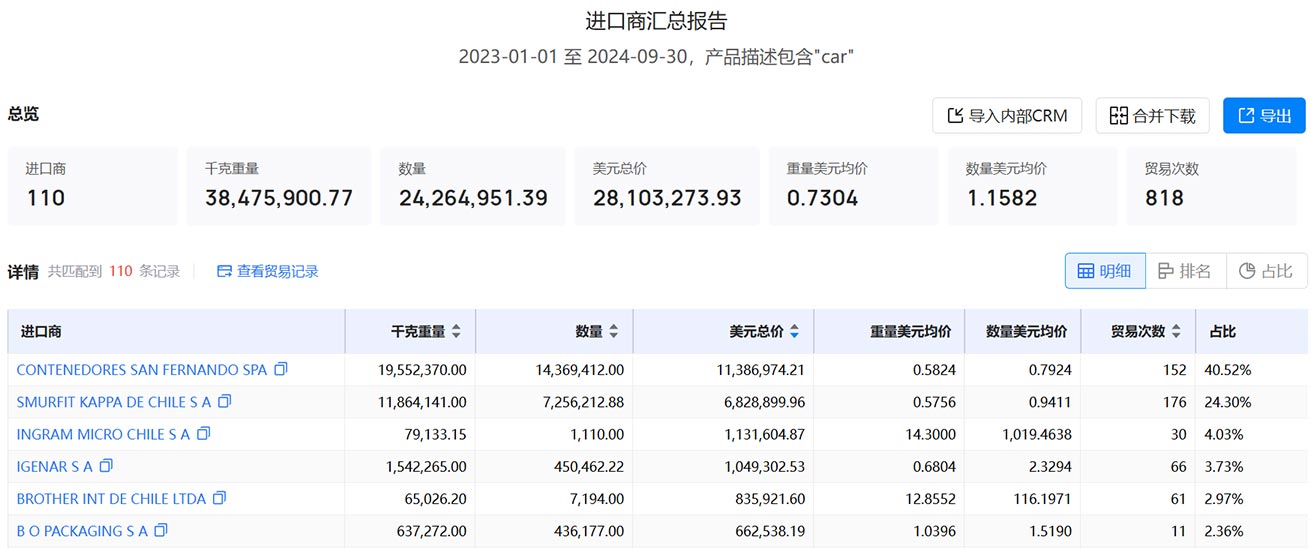Open SMURFIT KAPPA DE CHILE S A link
This screenshot has height=549, width=1311.
[x=114, y=402]
